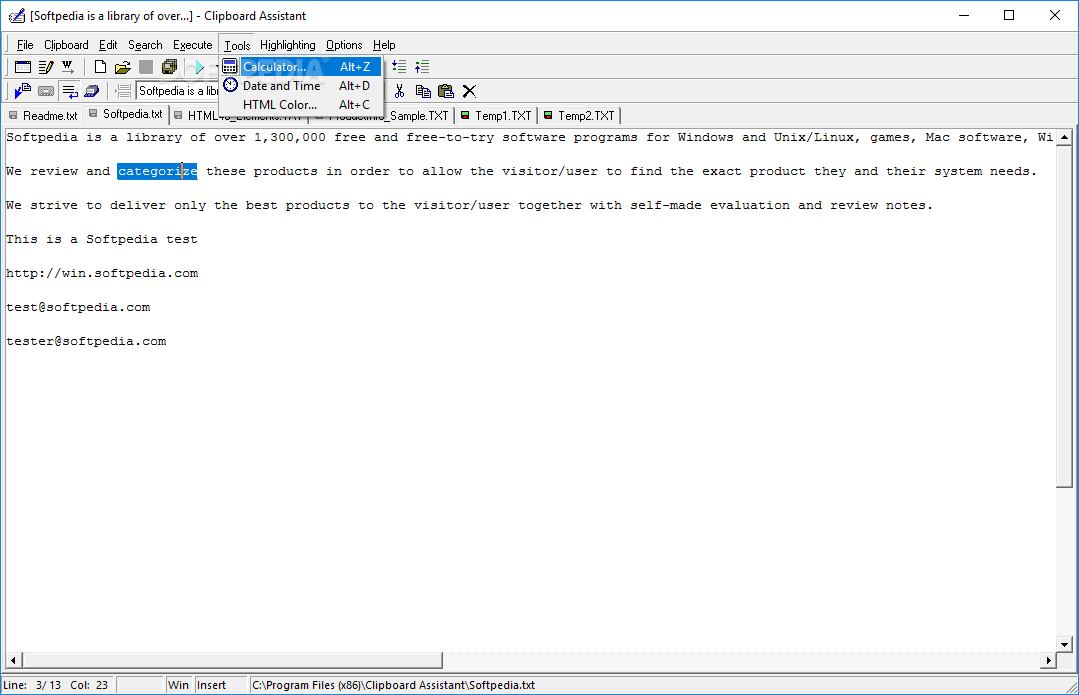Click the Softpedia.txt file path in status bar

394,685
